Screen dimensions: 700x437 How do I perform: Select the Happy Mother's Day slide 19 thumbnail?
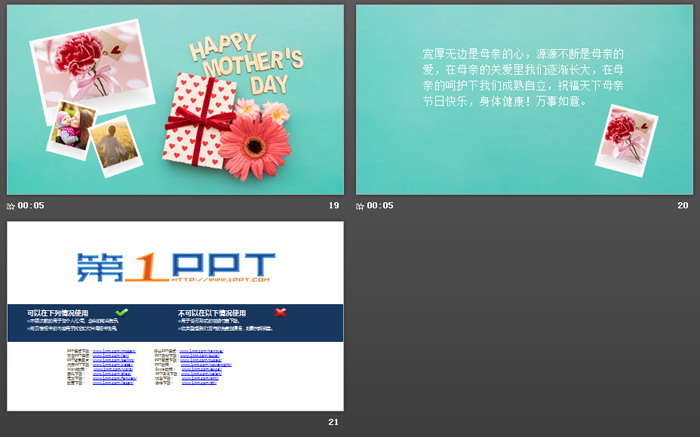(175, 100)
